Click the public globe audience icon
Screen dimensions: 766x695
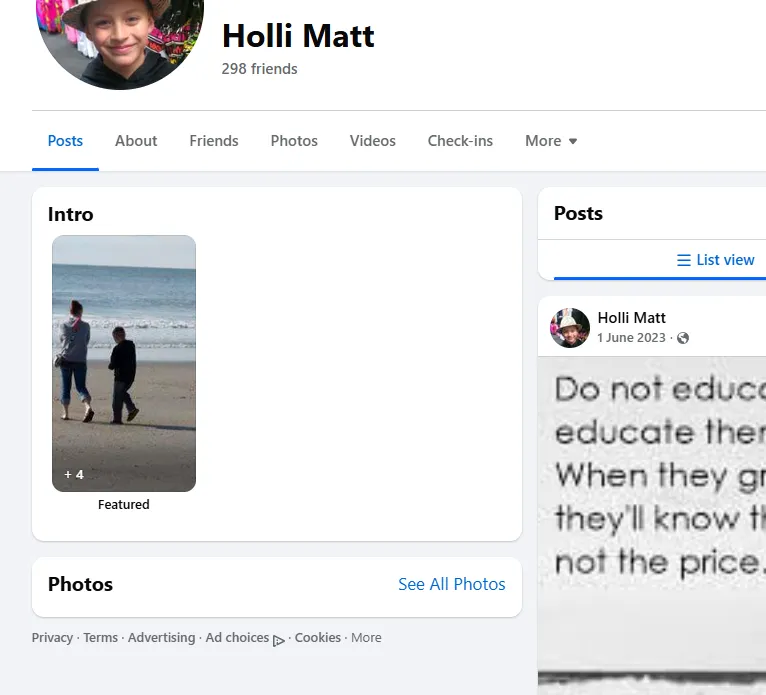click(x=682, y=338)
